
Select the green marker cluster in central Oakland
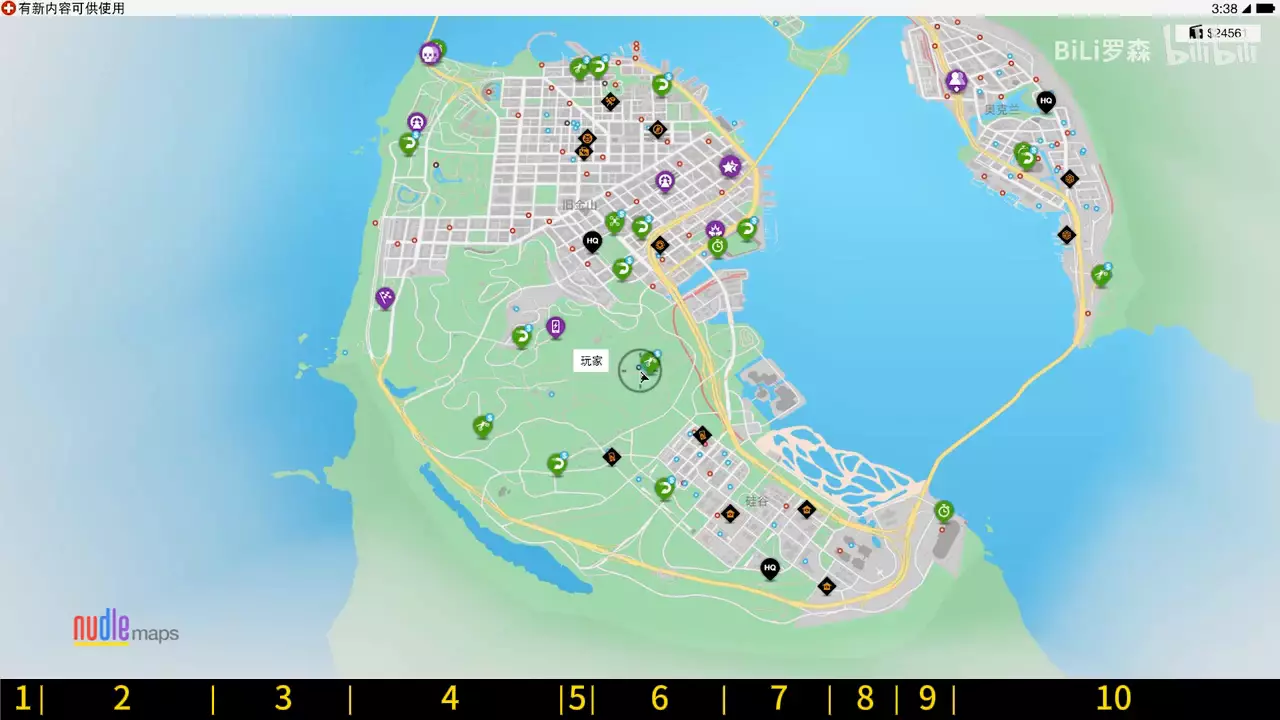[x=1025, y=157]
